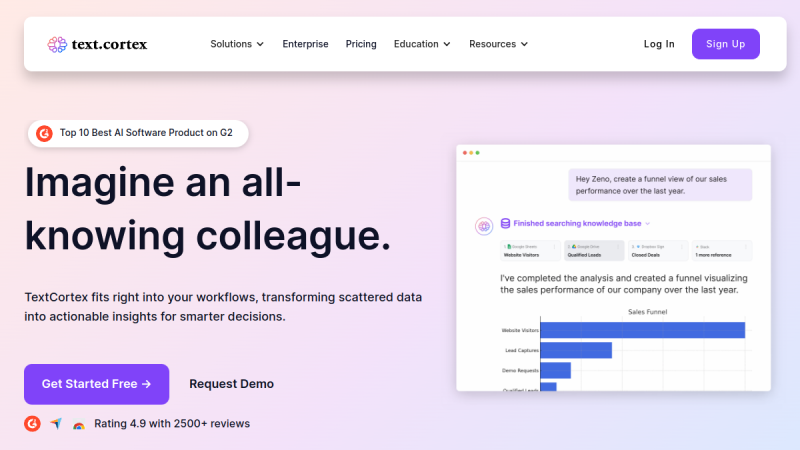Click the text.cortex wordmark
This screenshot has width=800, height=450.
click(x=109, y=44)
